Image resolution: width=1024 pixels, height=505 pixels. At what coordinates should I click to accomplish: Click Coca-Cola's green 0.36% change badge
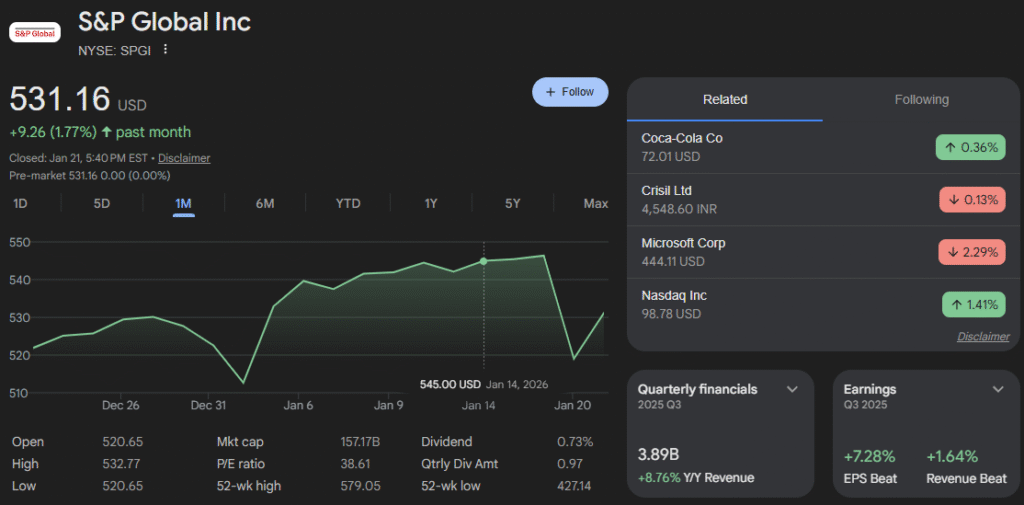(x=970, y=147)
